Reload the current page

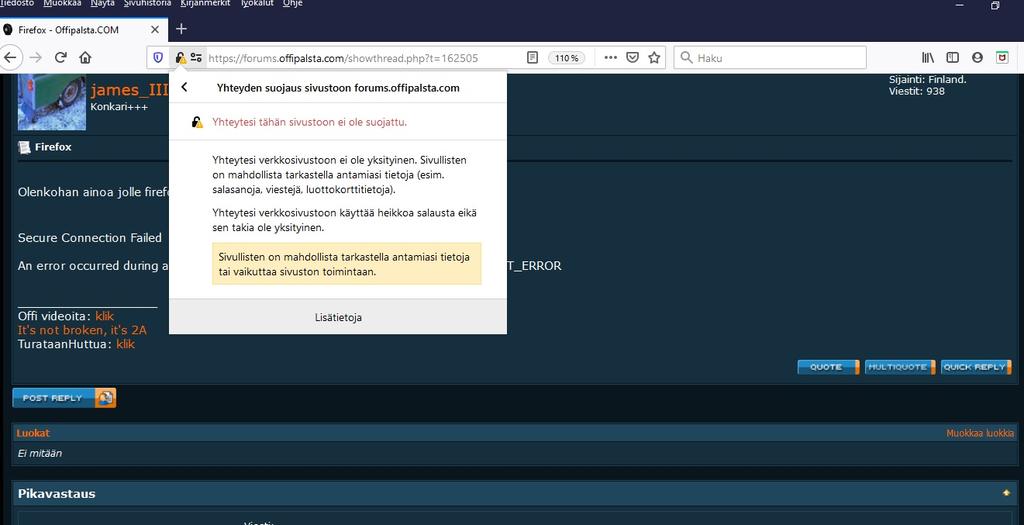coord(60,57)
